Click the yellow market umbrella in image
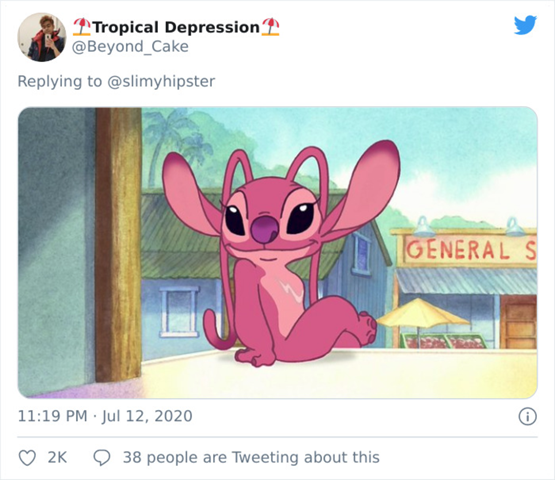Screen dimensions: 555x480 [x=422, y=313]
